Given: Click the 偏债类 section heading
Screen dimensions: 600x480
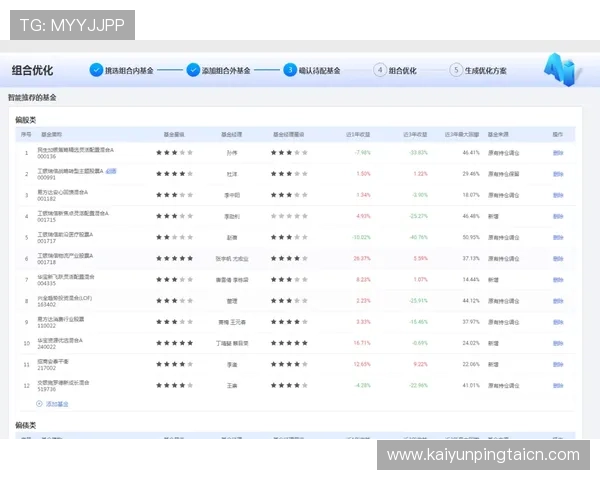Looking at the screenshot, I should point(26,425).
